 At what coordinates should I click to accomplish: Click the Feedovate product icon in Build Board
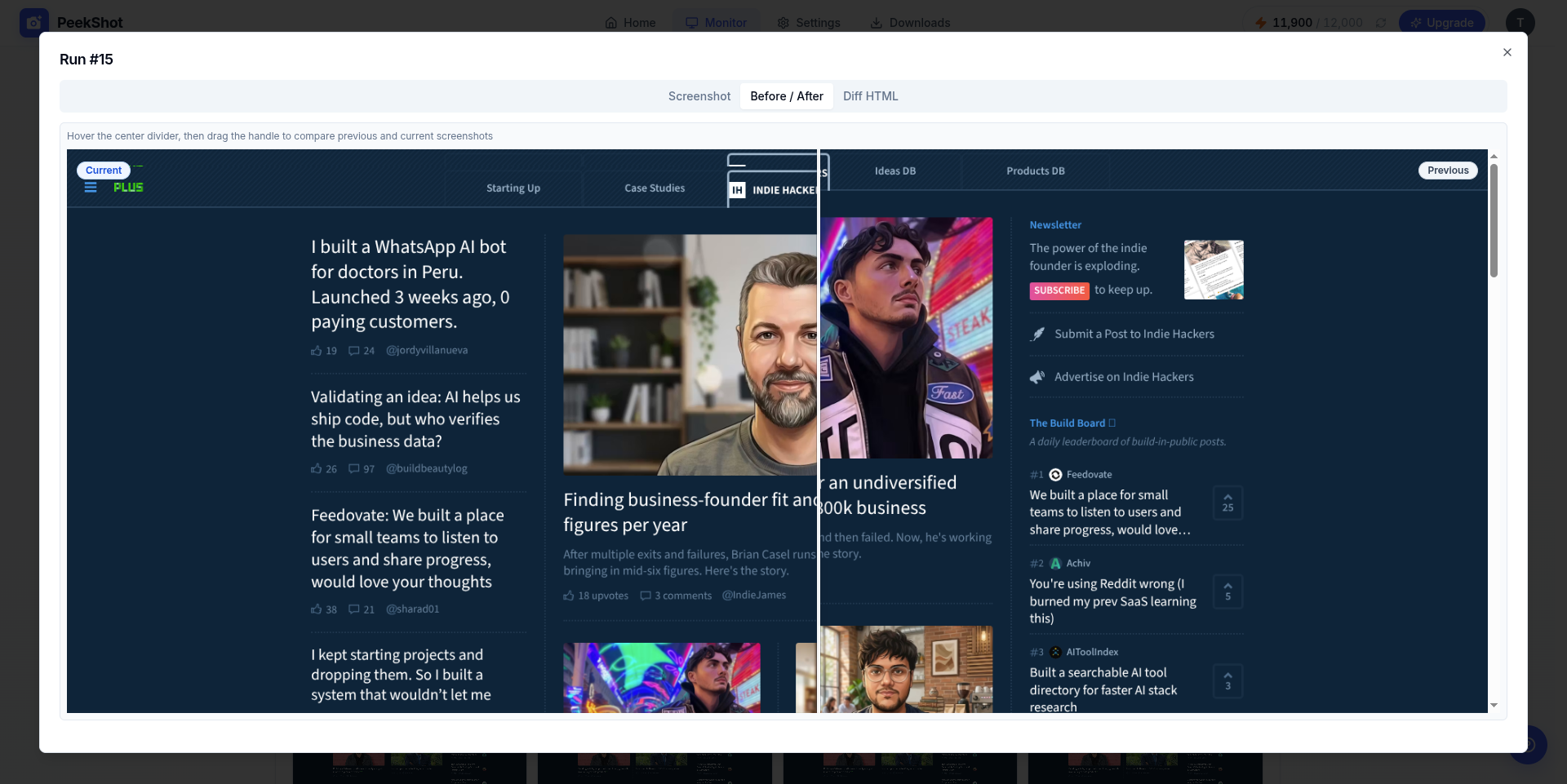[x=1055, y=475]
